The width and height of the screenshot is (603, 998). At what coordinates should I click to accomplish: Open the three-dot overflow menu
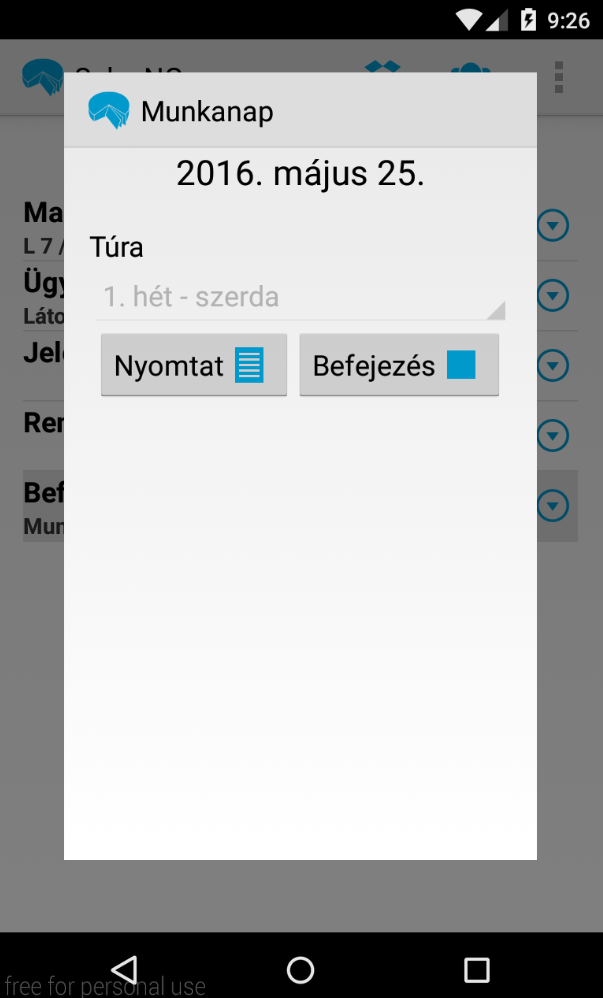(558, 77)
